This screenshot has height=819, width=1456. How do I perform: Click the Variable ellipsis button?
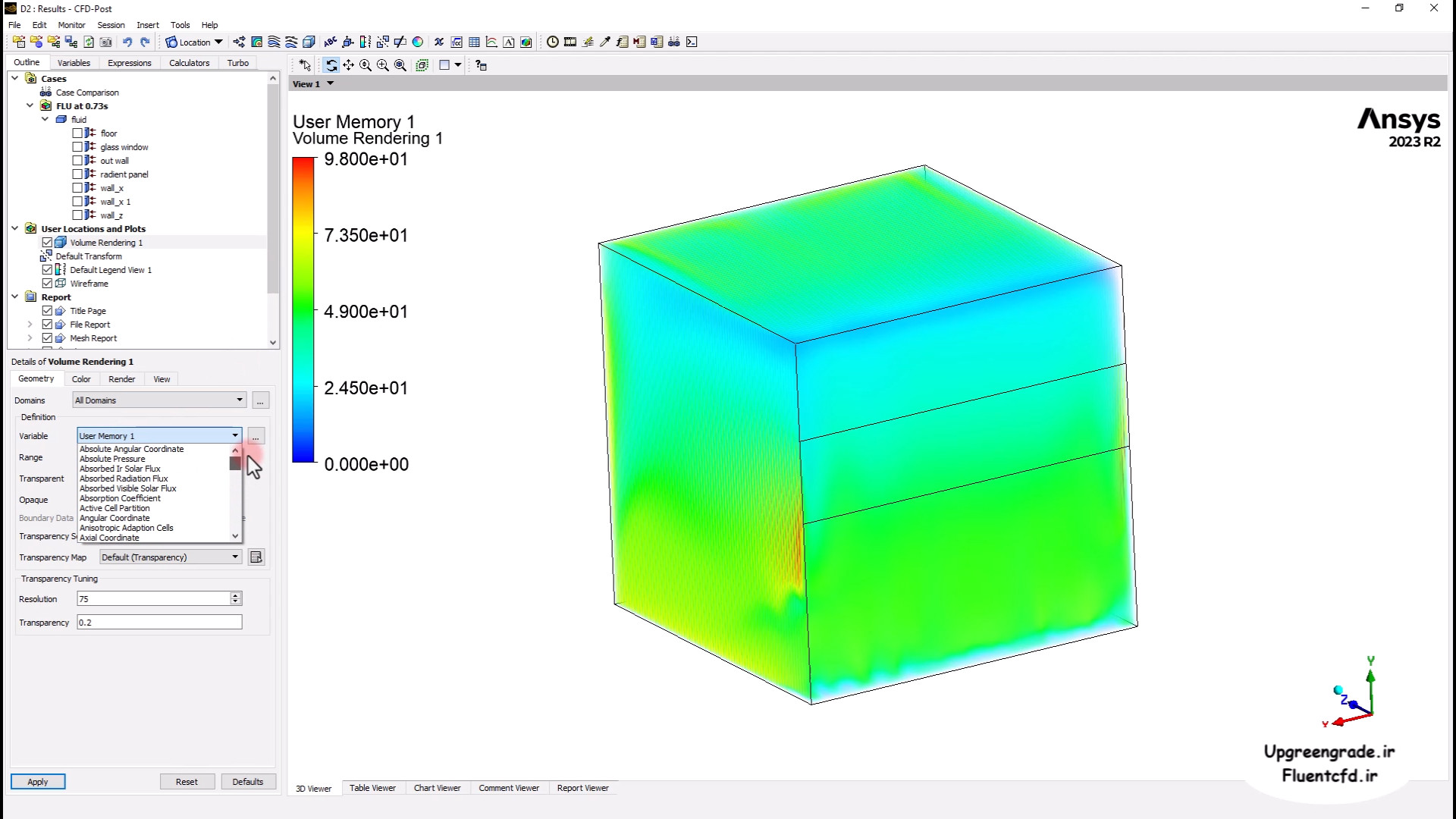point(256,436)
